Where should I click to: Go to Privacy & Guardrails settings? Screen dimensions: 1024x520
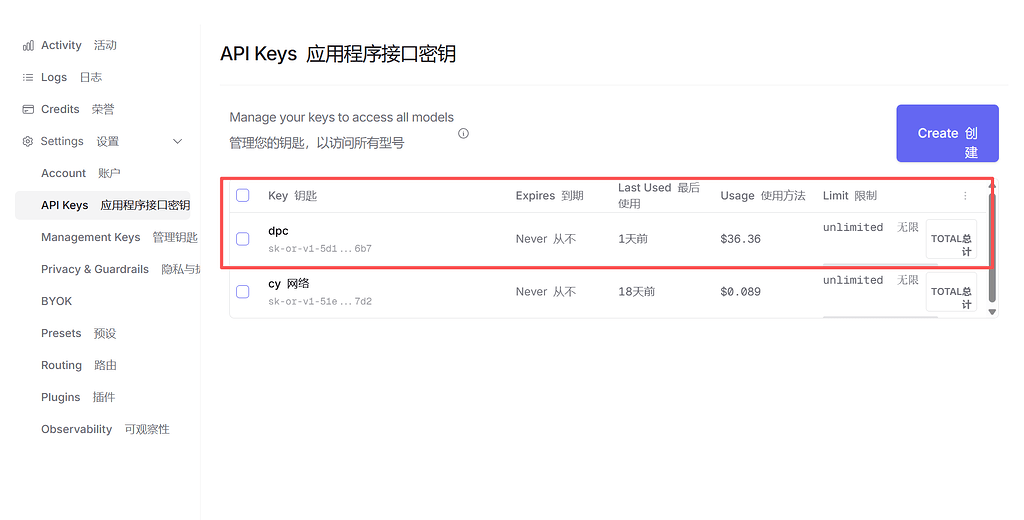tap(121, 269)
